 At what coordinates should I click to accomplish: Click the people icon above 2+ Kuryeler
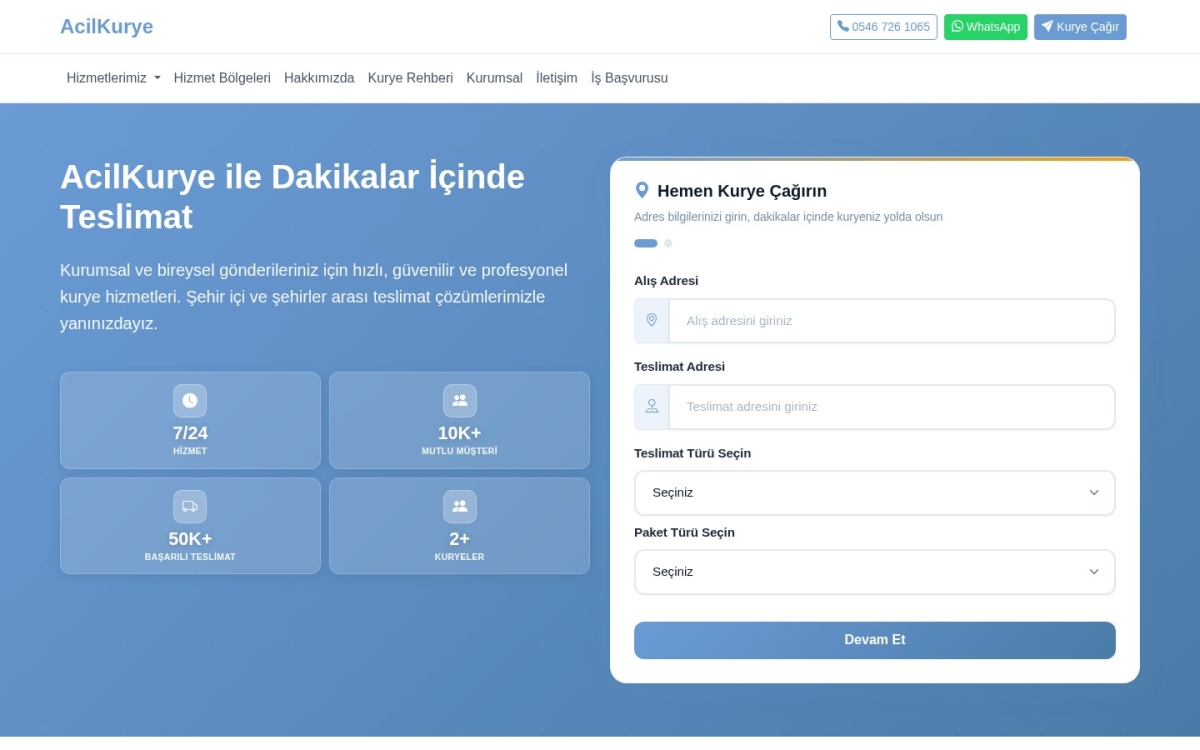click(459, 506)
